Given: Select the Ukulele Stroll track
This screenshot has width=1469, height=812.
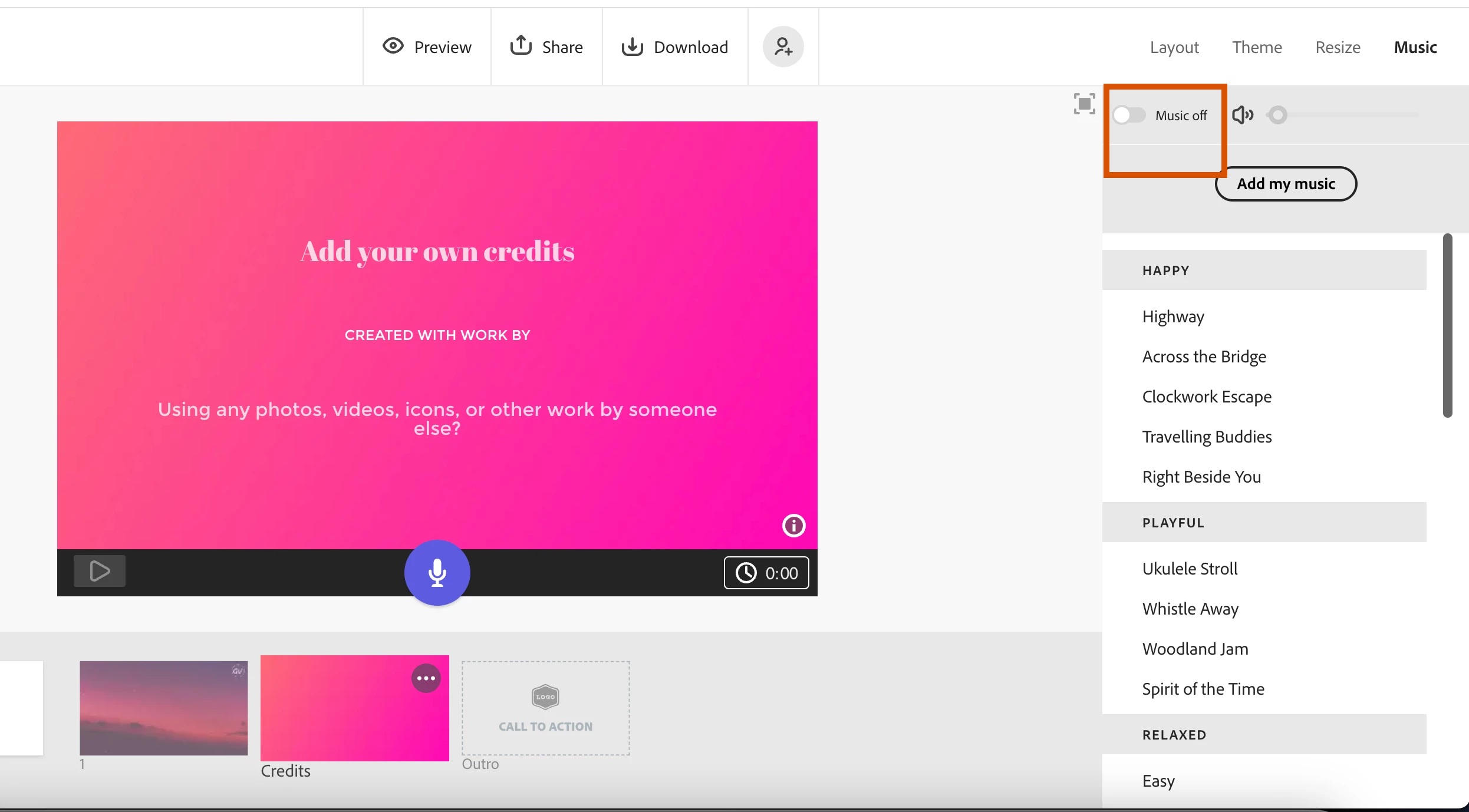Looking at the screenshot, I should point(1190,569).
